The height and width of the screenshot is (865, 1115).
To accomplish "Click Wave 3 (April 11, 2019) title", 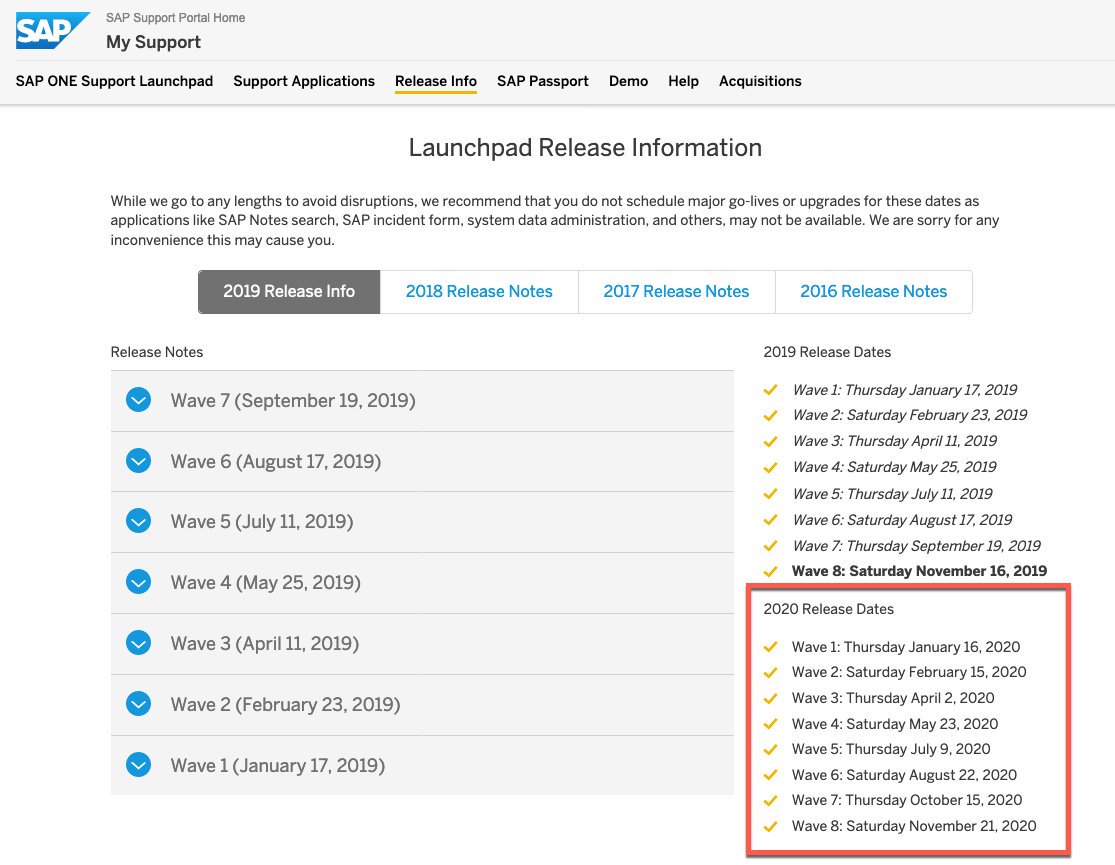I will pos(265,643).
